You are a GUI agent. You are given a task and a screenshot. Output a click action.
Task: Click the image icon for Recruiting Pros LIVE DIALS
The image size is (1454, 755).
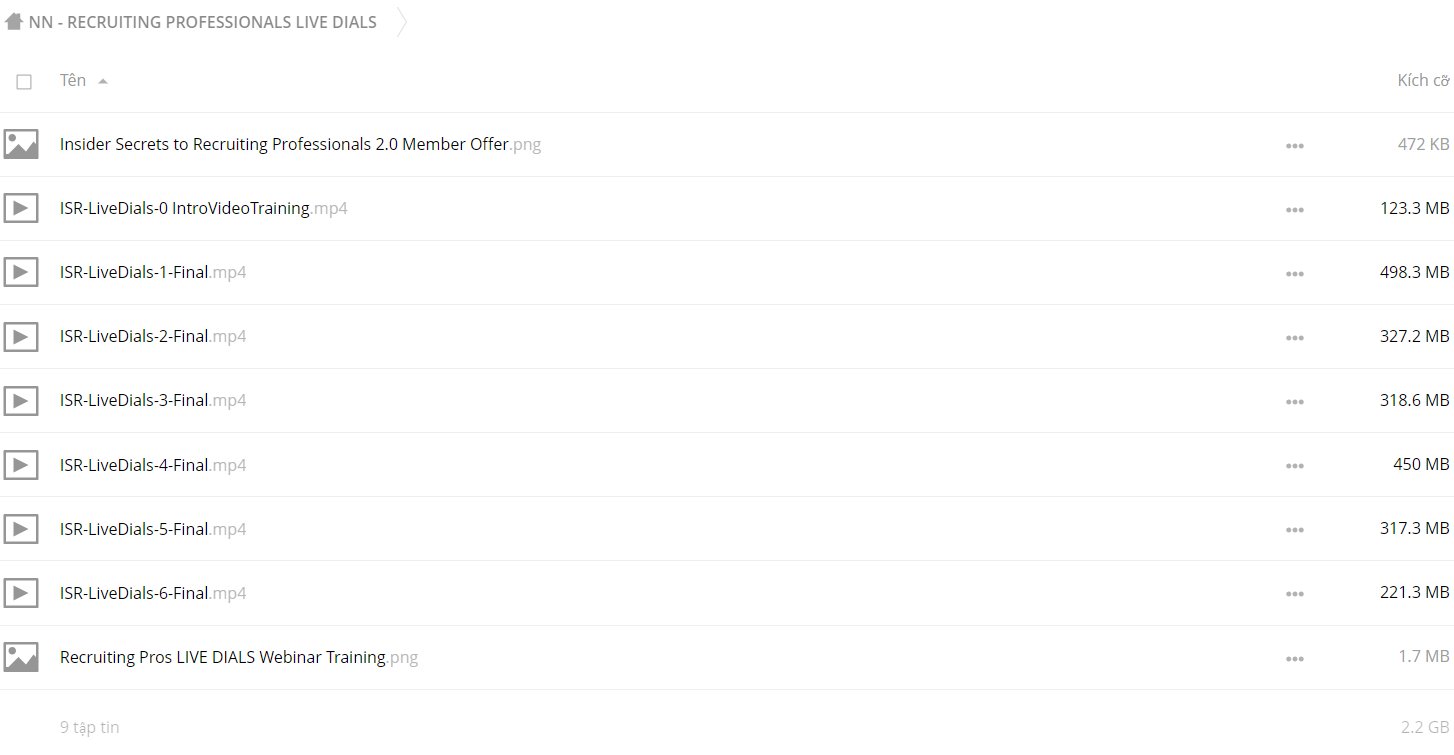(x=21, y=657)
